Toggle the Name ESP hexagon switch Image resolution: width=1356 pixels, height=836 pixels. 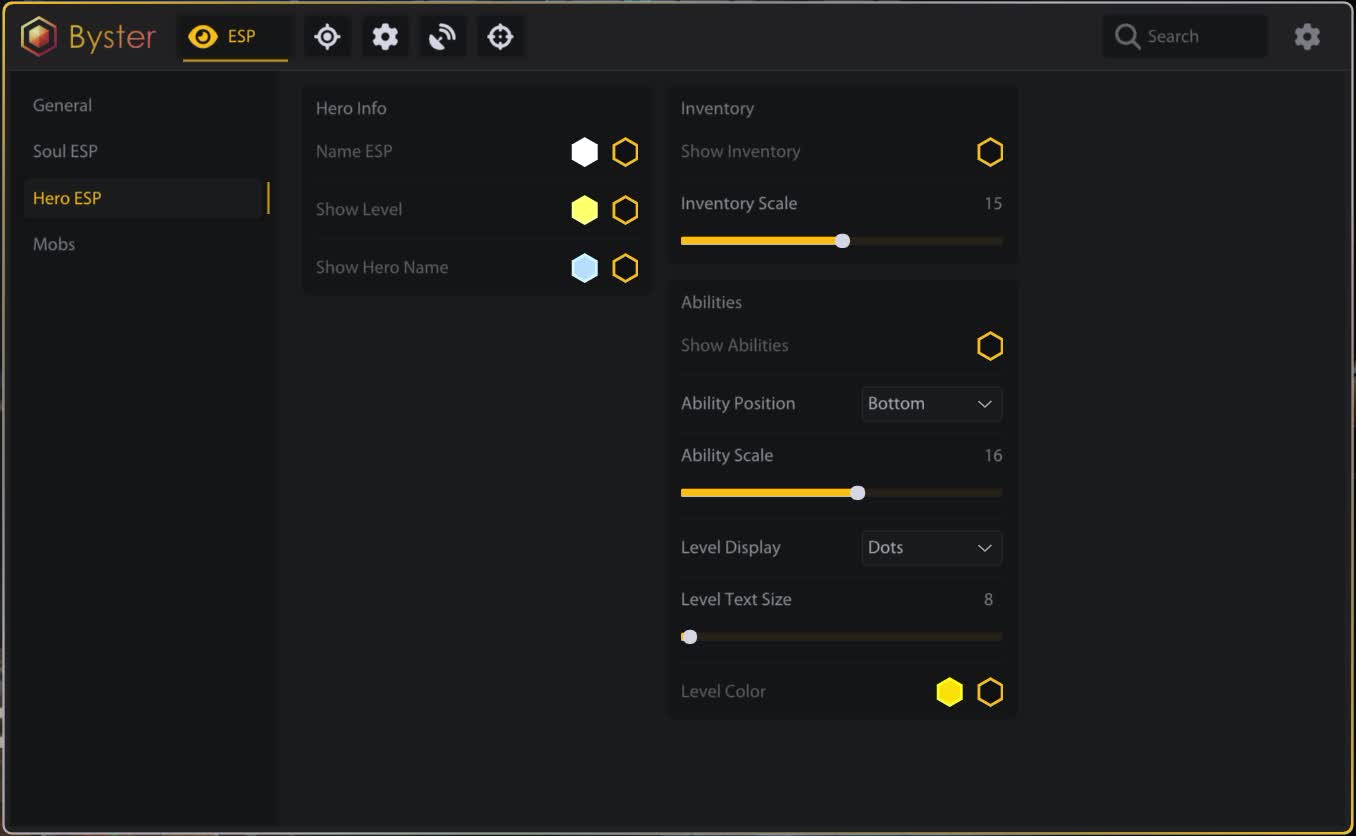coord(625,152)
